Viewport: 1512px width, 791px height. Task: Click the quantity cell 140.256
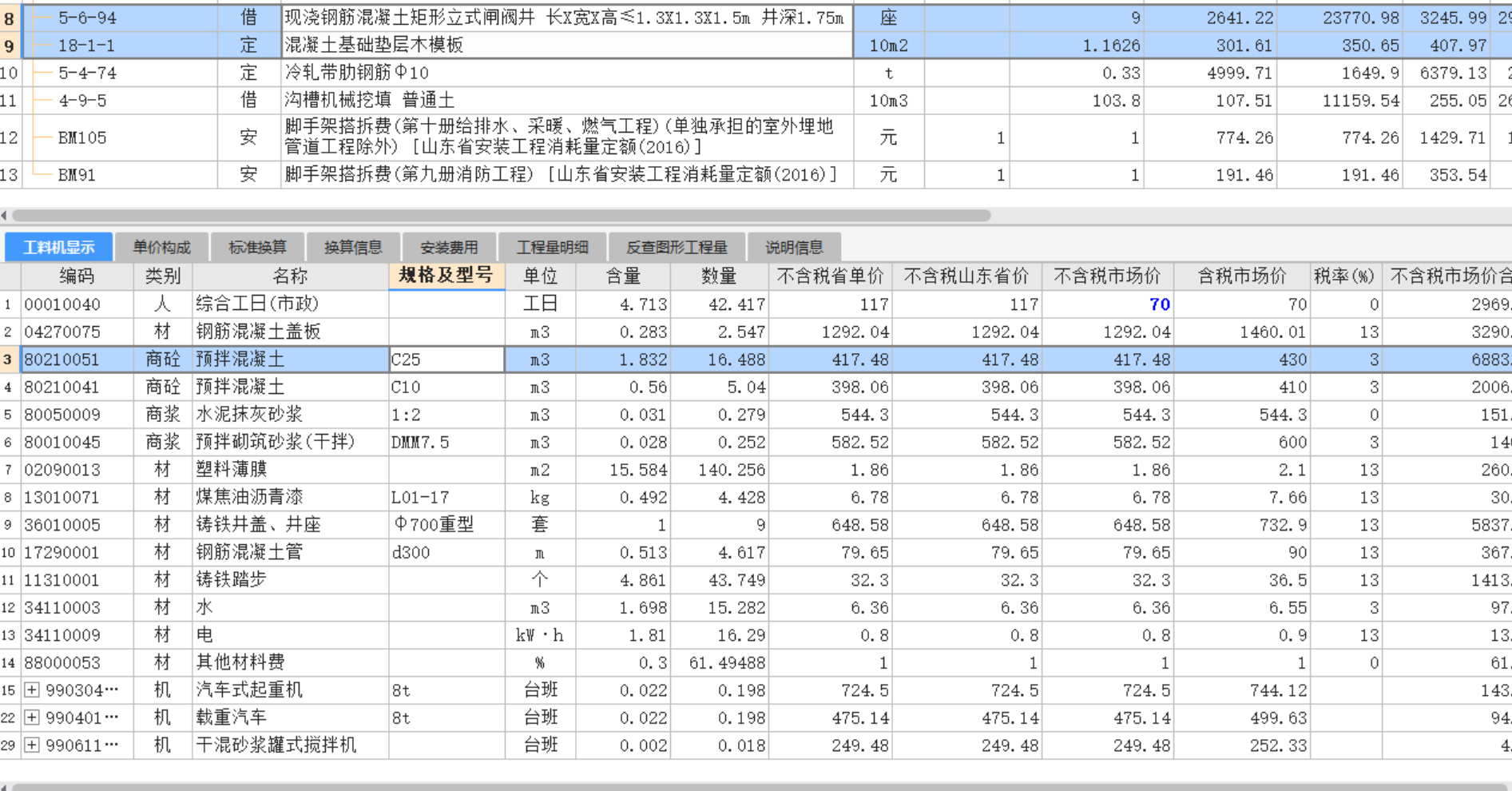pos(720,470)
